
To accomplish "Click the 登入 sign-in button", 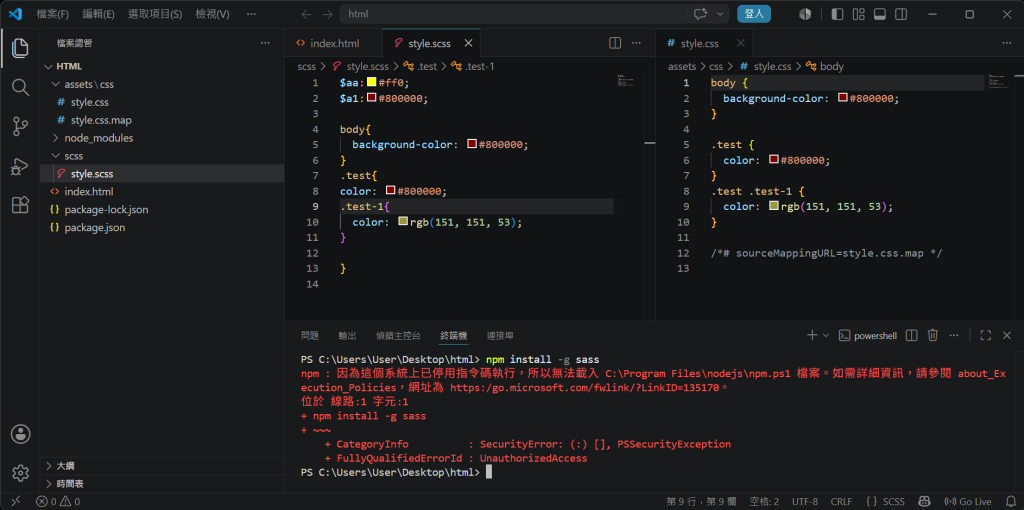I will tap(754, 14).
